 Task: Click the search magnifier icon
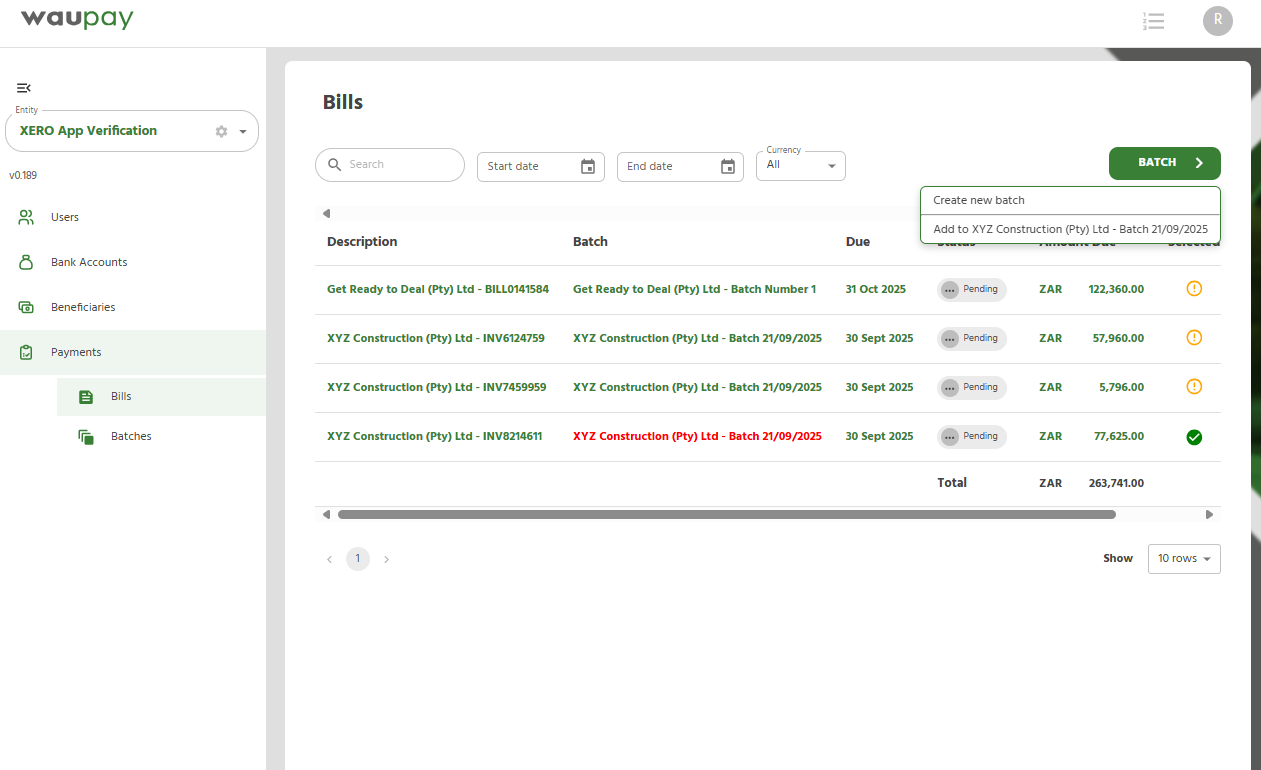click(334, 165)
